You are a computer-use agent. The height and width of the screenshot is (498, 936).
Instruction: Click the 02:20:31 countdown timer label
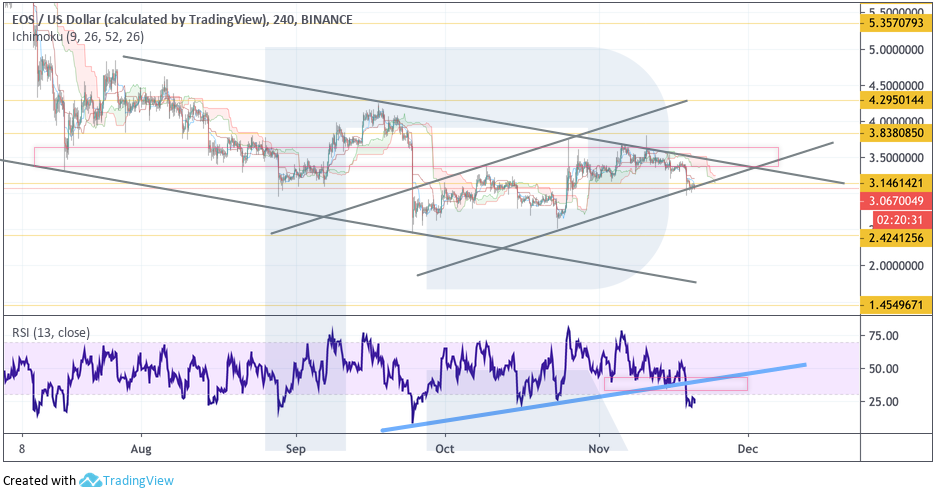point(901,219)
